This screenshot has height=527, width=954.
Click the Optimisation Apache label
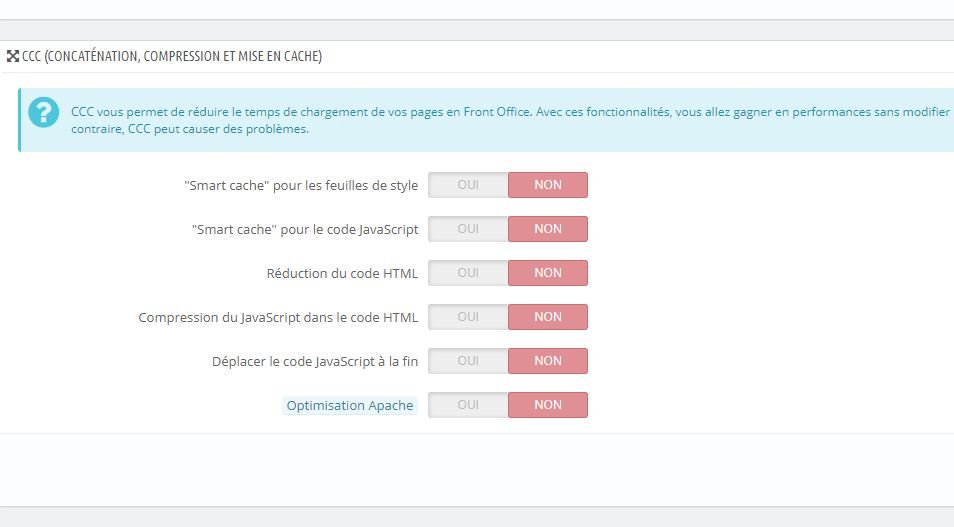[x=350, y=405]
